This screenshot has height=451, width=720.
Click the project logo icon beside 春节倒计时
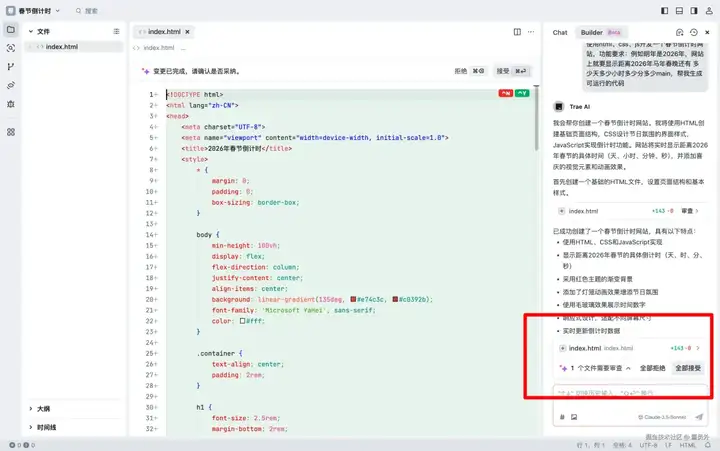pyautogui.click(x=11, y=11)
